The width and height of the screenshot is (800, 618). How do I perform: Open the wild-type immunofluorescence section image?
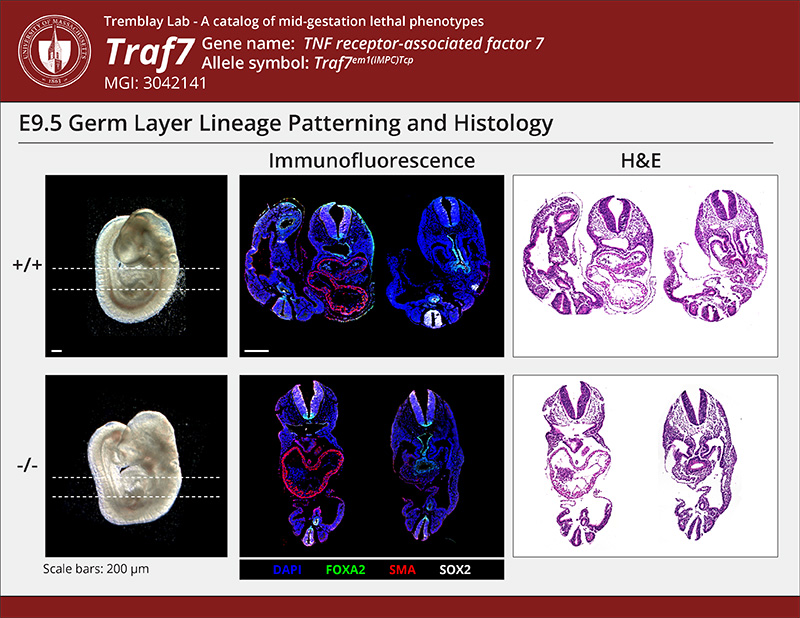coord(371,265)
